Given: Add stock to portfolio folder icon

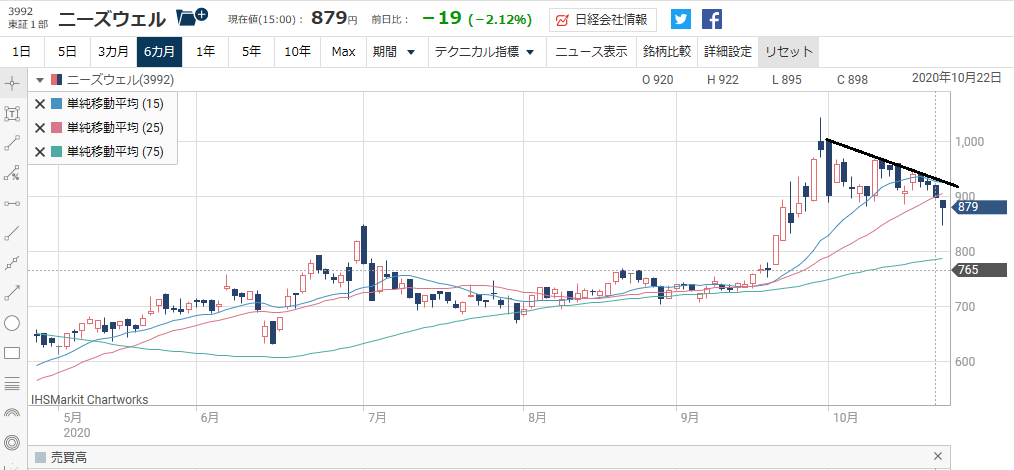Looking at the screenshot, I should [192, 17].
